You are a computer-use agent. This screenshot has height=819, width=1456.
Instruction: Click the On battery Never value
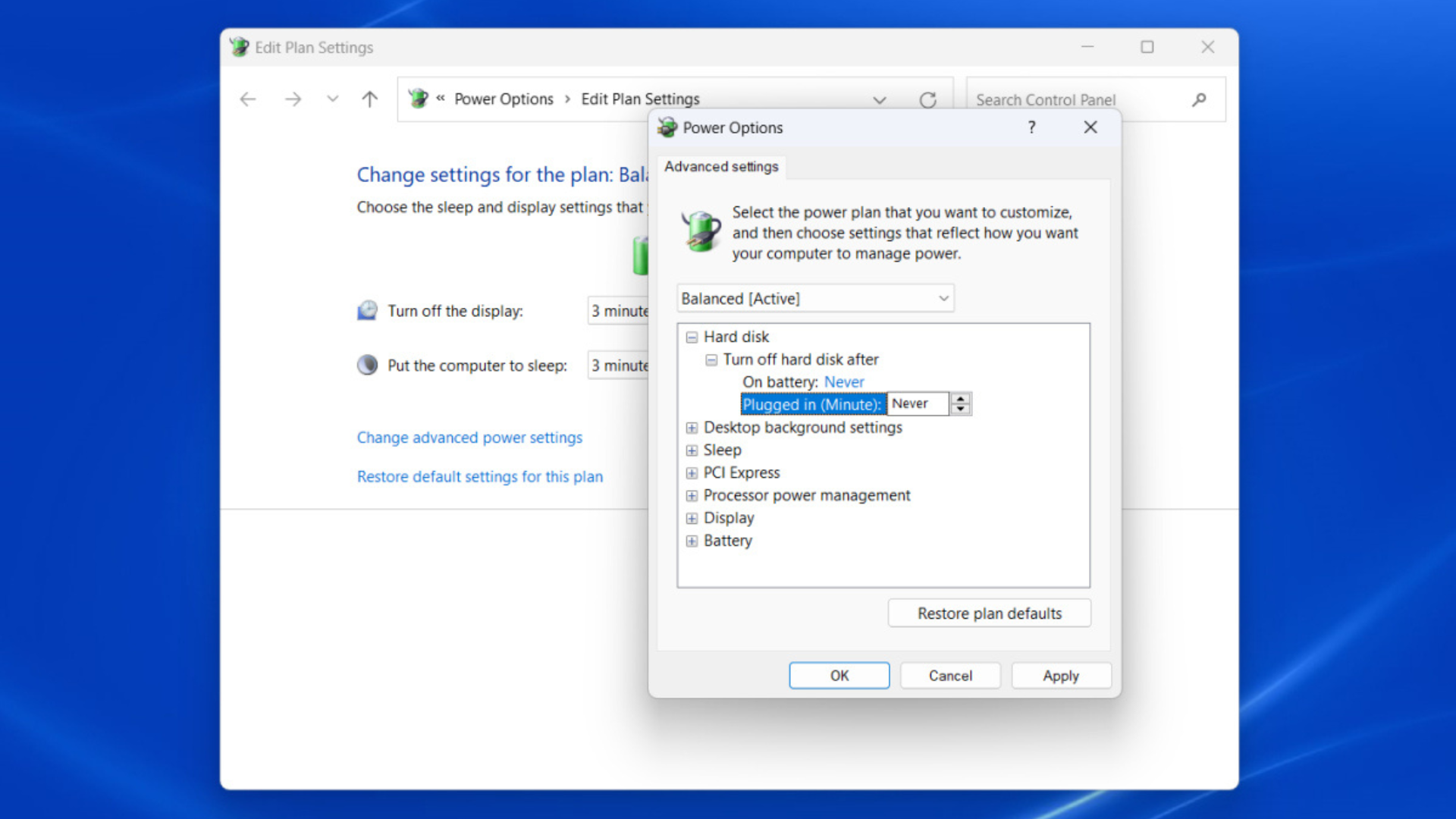click(844, 382)
